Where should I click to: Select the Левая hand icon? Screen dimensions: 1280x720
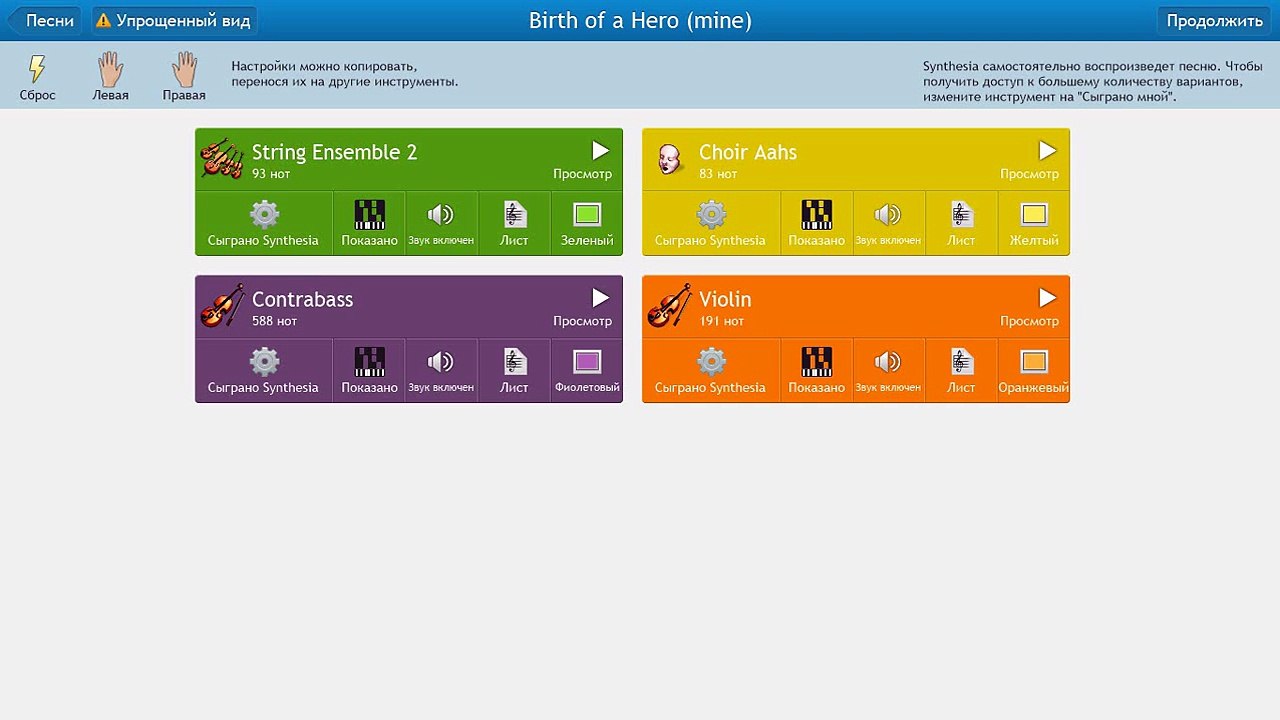tap(110, 69)
